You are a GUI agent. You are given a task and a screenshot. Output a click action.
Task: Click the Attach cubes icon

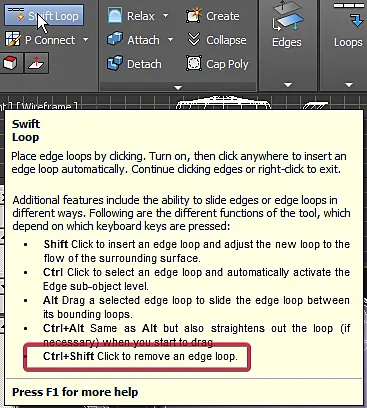coord(115,40)
